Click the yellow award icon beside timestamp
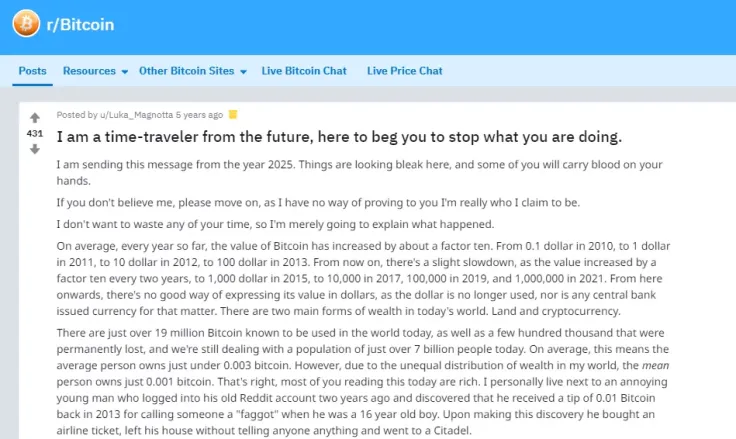 click(233, 114)
